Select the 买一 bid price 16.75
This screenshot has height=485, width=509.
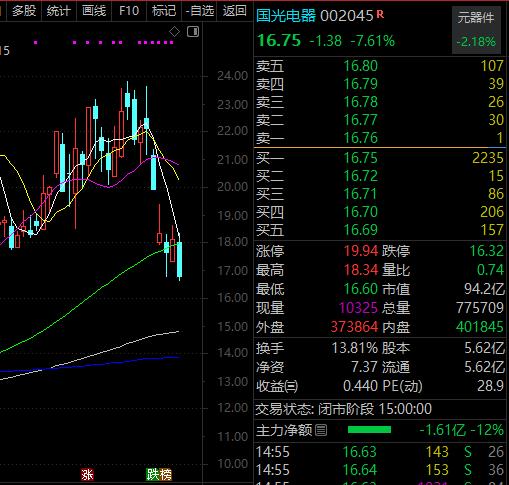point(361,158)
